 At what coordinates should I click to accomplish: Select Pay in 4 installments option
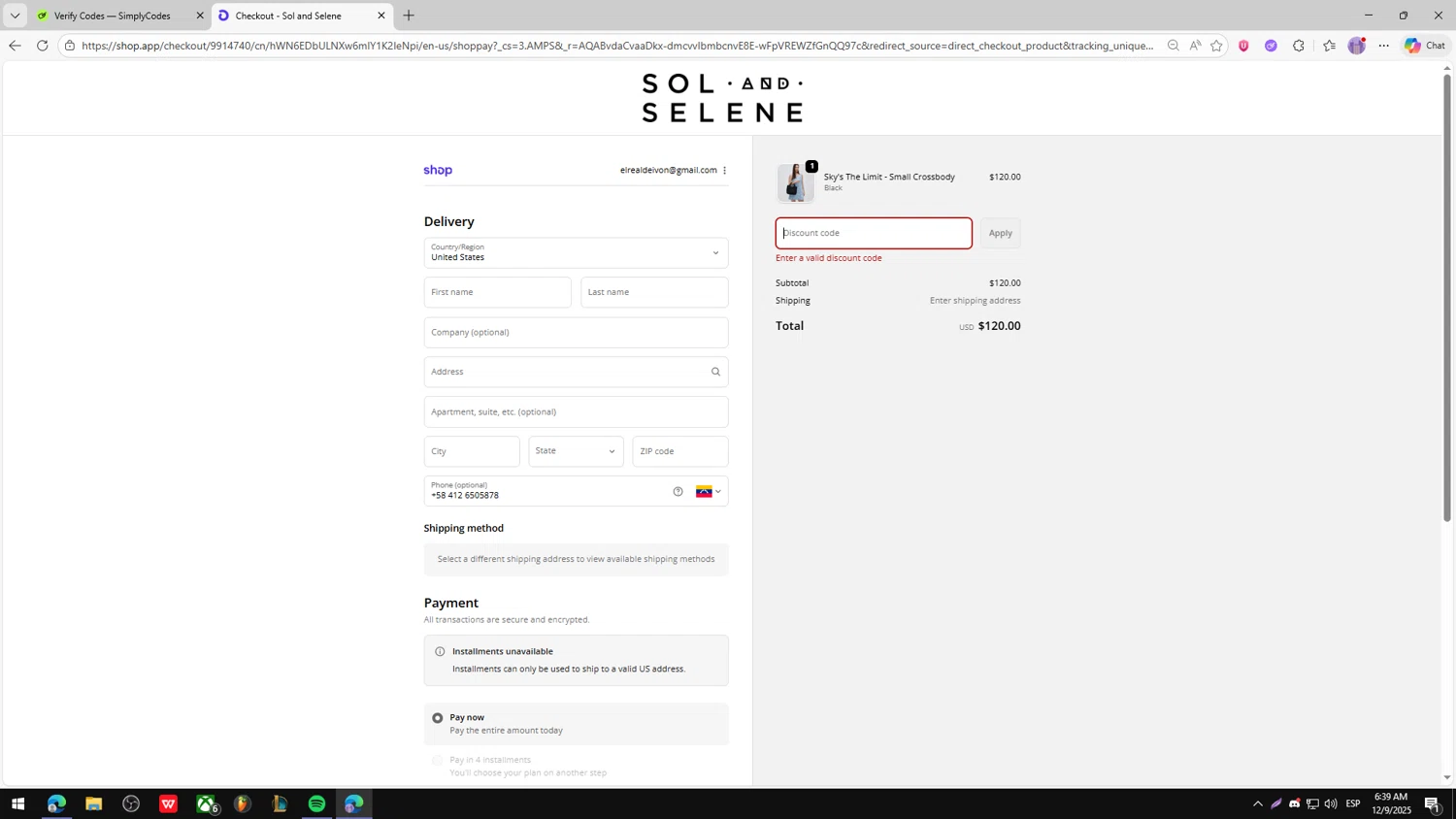(x=437, y=761)
